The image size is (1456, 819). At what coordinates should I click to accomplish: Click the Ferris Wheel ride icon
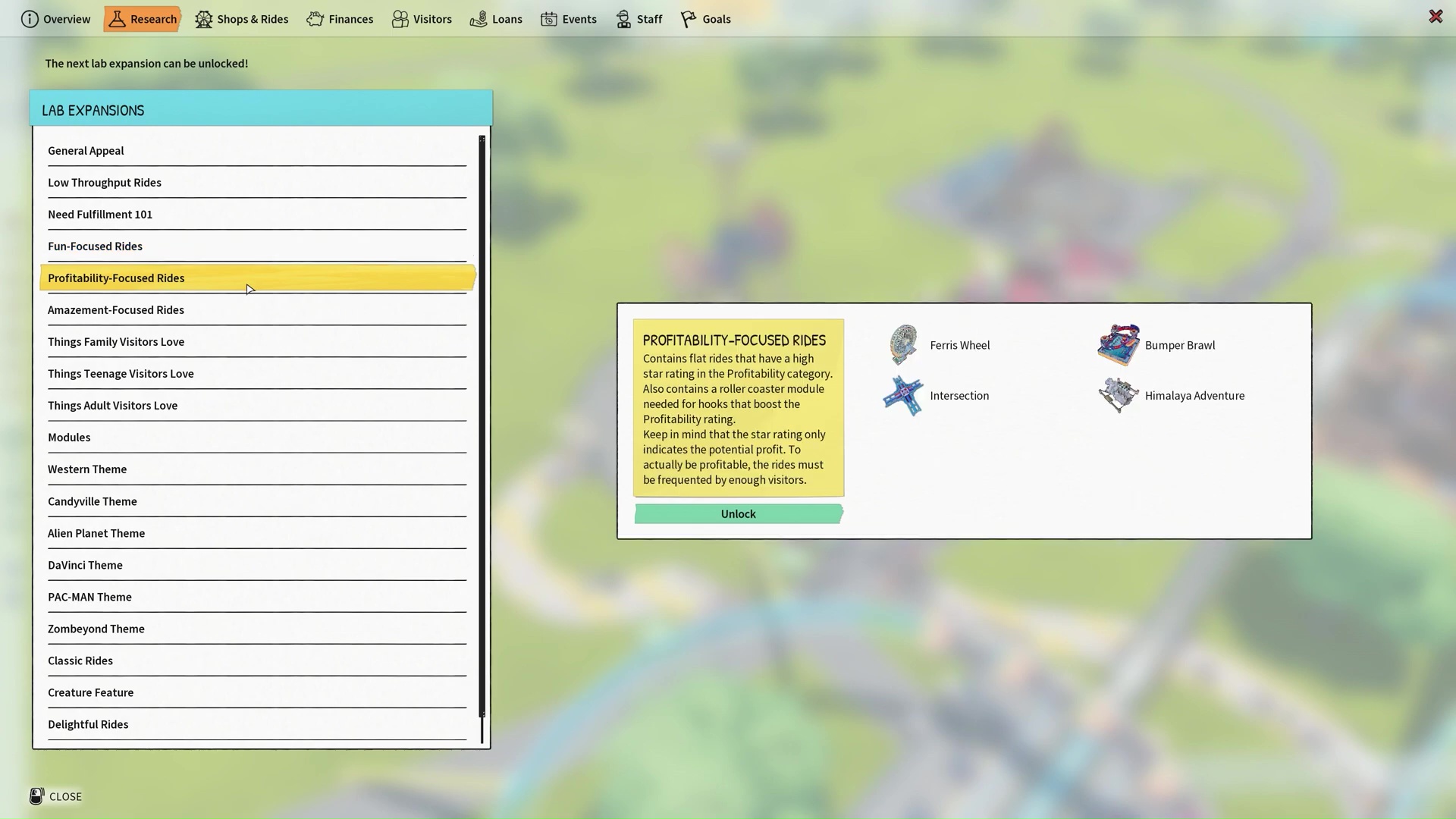[x=903, y=345]
